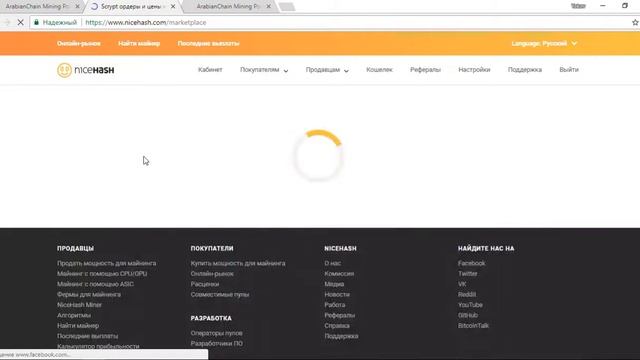Open Онлайн-рынок in the orange bar

click(79, 43)
